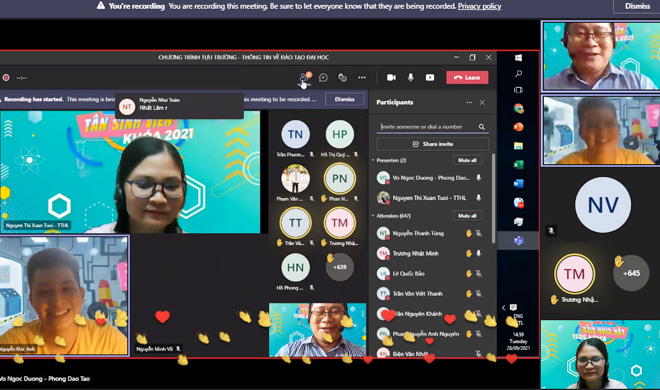Image resolution: width=660 pixels, height=390 pixels.
Task: Toggle microphone for Truong Nhat Minh attendee
Action: coord(479,253)
